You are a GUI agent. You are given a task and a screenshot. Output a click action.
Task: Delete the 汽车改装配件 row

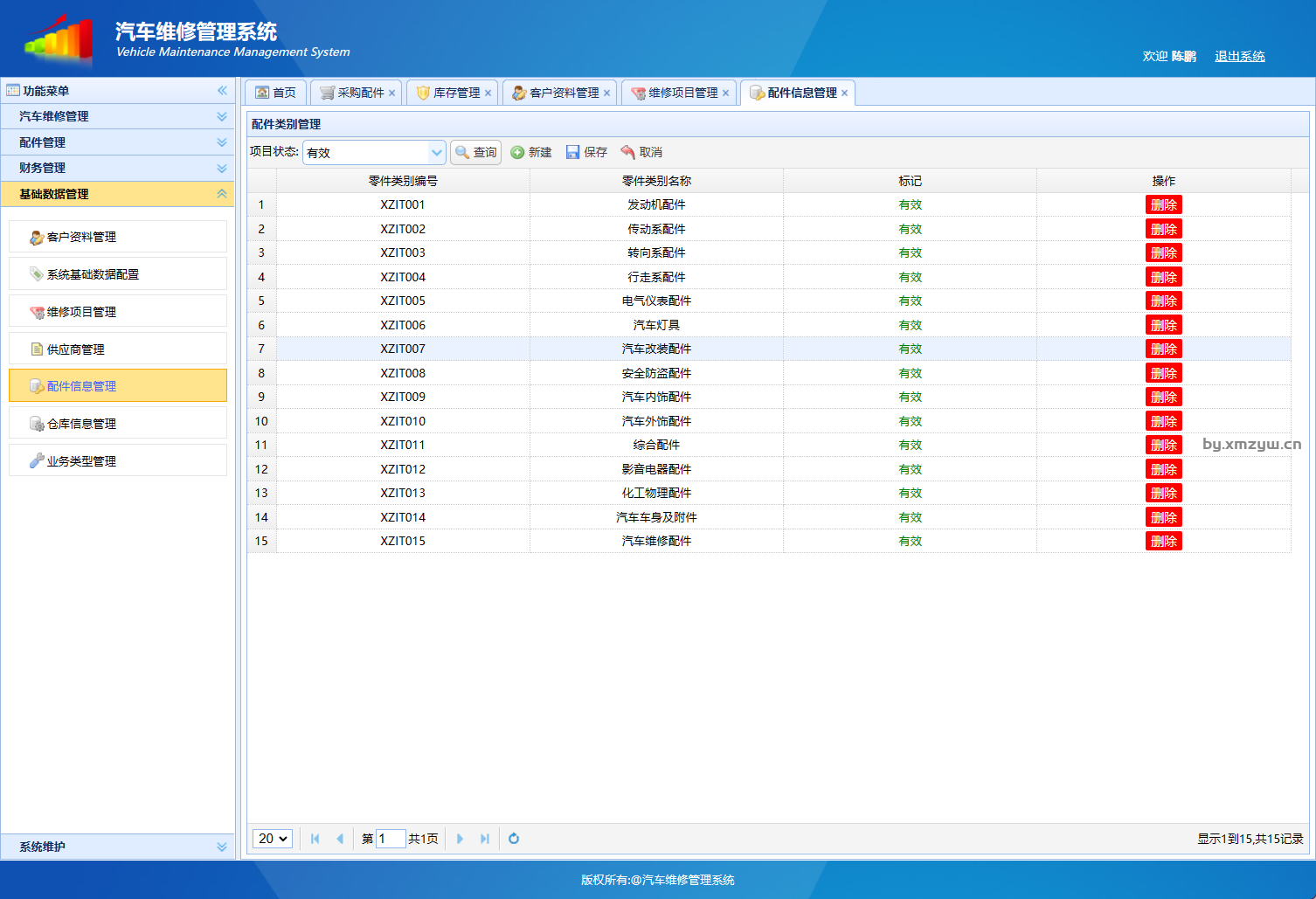click(1164, 349)
